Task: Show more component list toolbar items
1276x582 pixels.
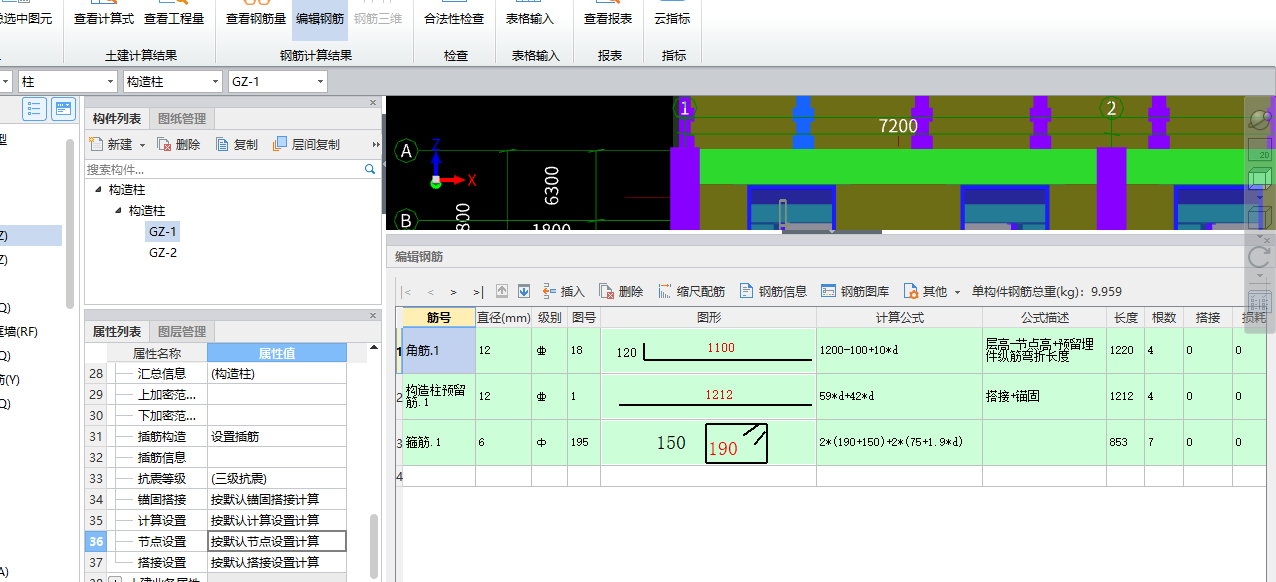Action: pyautogui.click(x=376, y=145)
